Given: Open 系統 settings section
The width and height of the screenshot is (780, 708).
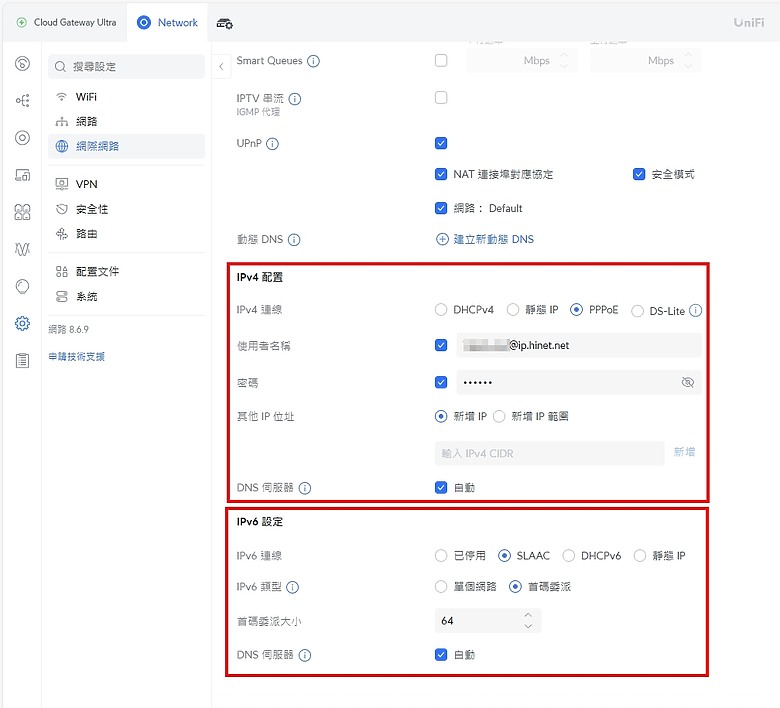Looking at the screenshot, I should coord(126,297).
